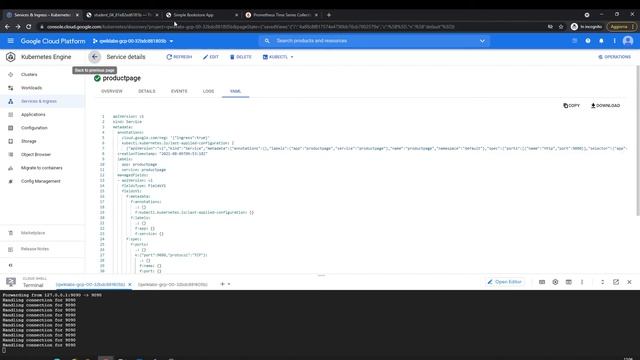The height and width of the screenshot is (360, 640).
Task: Open Workloads in the sidebar
Action: click(31, 88)
